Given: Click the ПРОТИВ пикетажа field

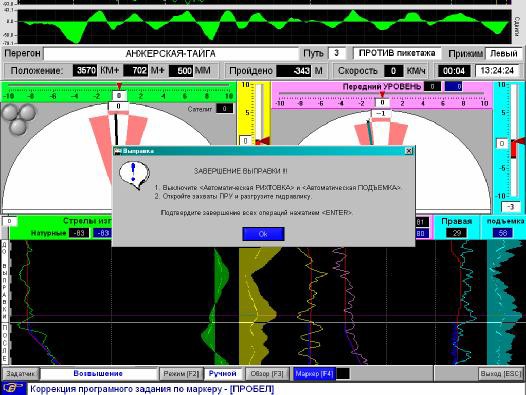Looking at the screenshot, I should point(397,53).
